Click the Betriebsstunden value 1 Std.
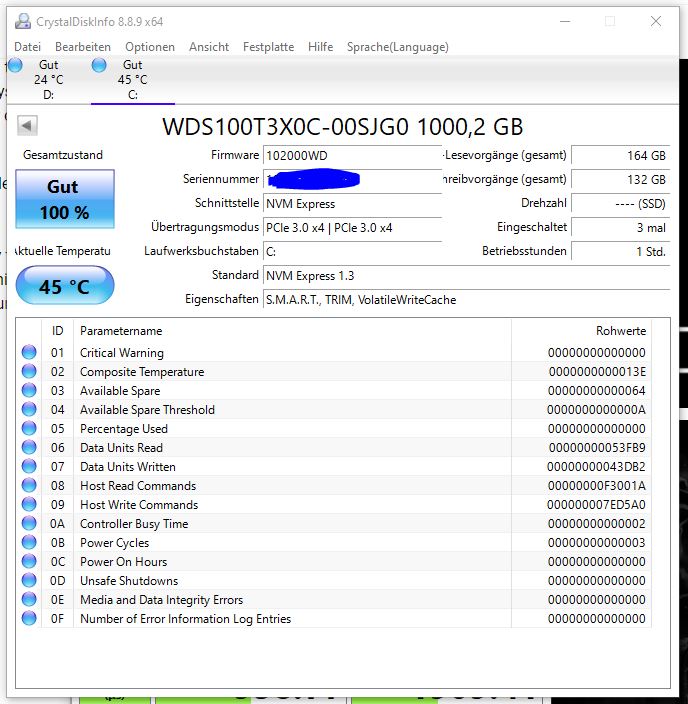The image size is (688, 704). pos(621,251)
